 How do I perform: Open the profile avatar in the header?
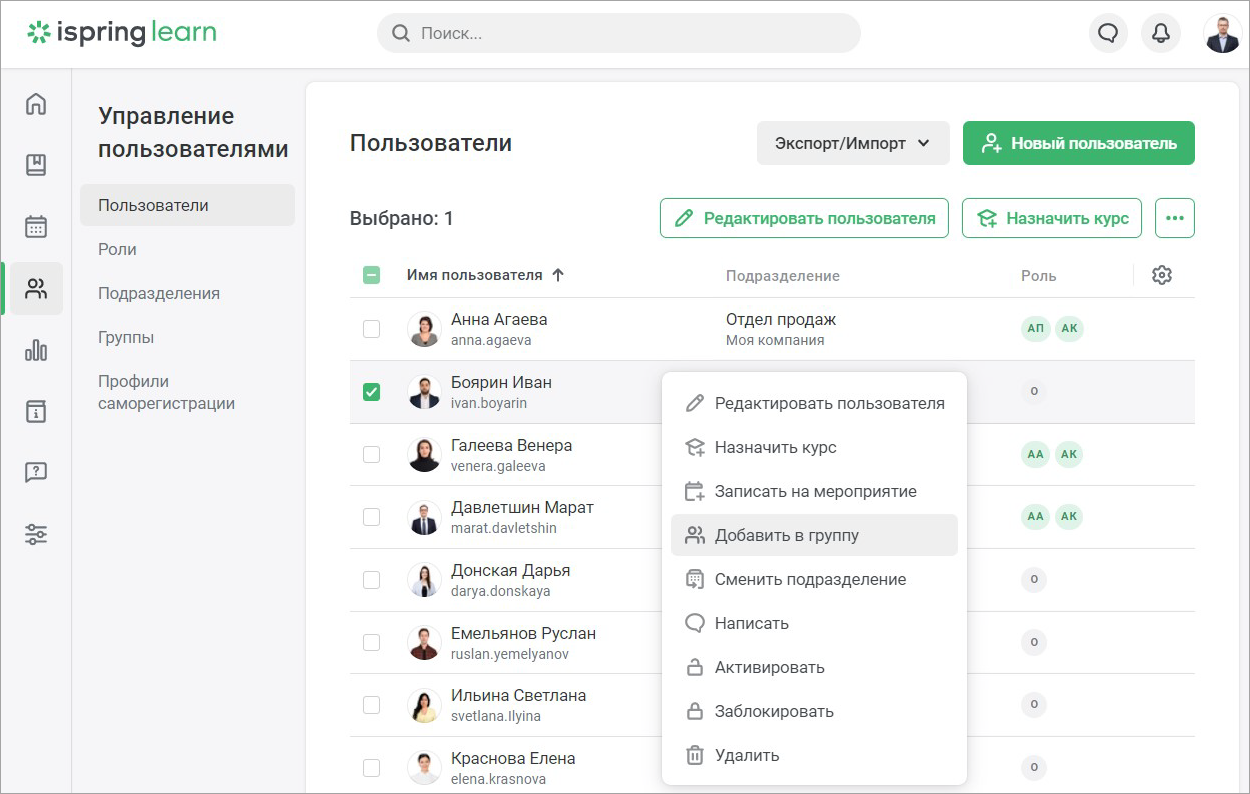1222,33
